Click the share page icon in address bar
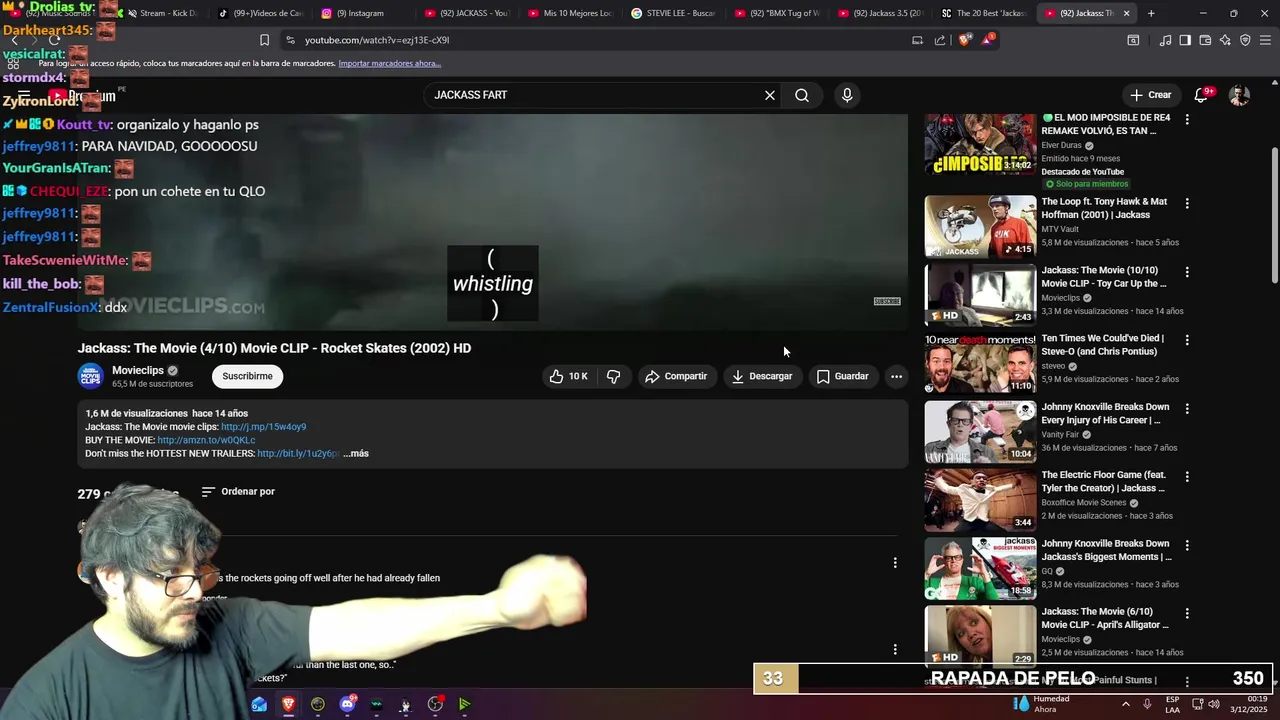 click(940, 40)
